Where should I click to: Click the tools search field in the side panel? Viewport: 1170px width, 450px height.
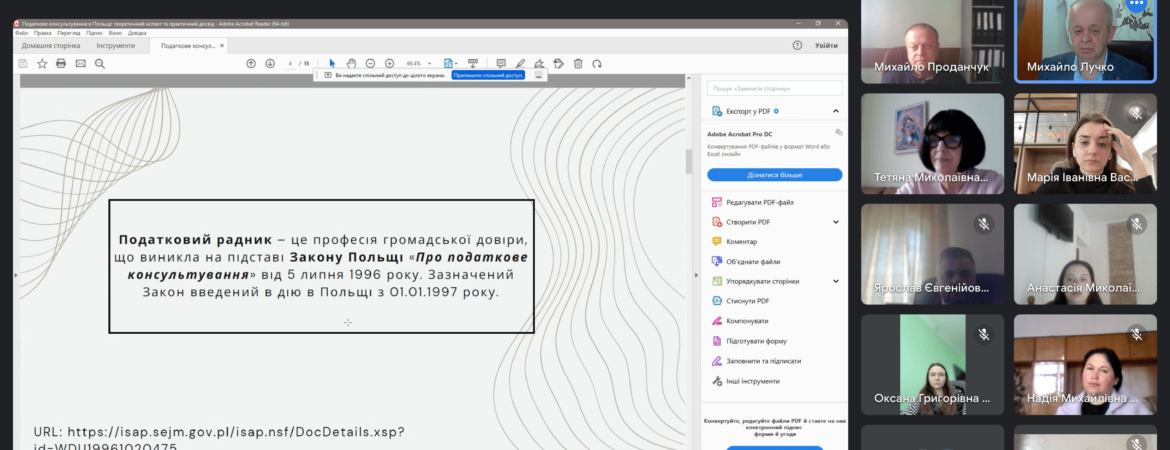pyautogui.click(x=775, y=88)
